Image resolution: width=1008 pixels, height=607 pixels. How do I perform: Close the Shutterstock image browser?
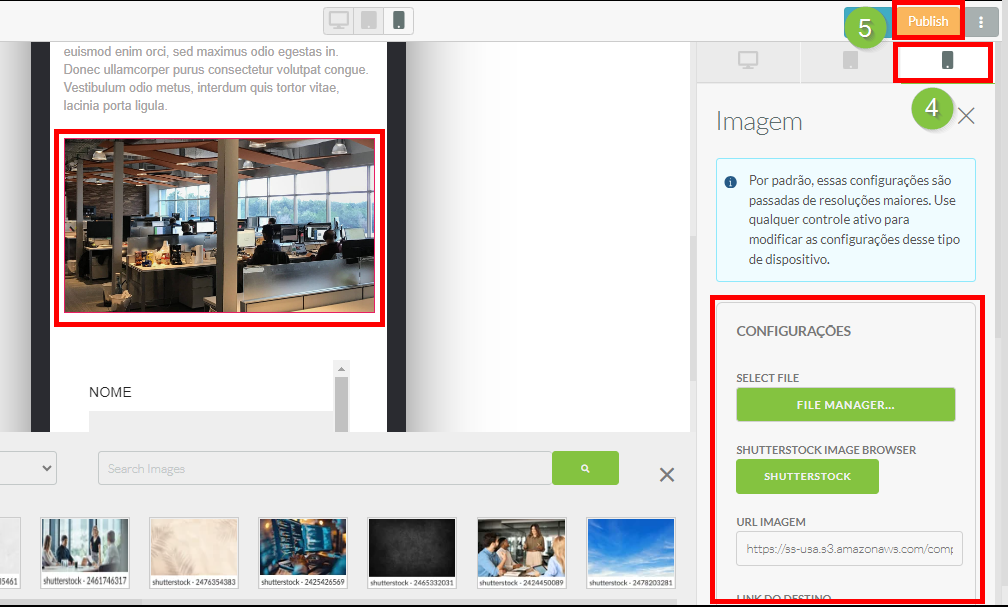(x=667, y=475)
